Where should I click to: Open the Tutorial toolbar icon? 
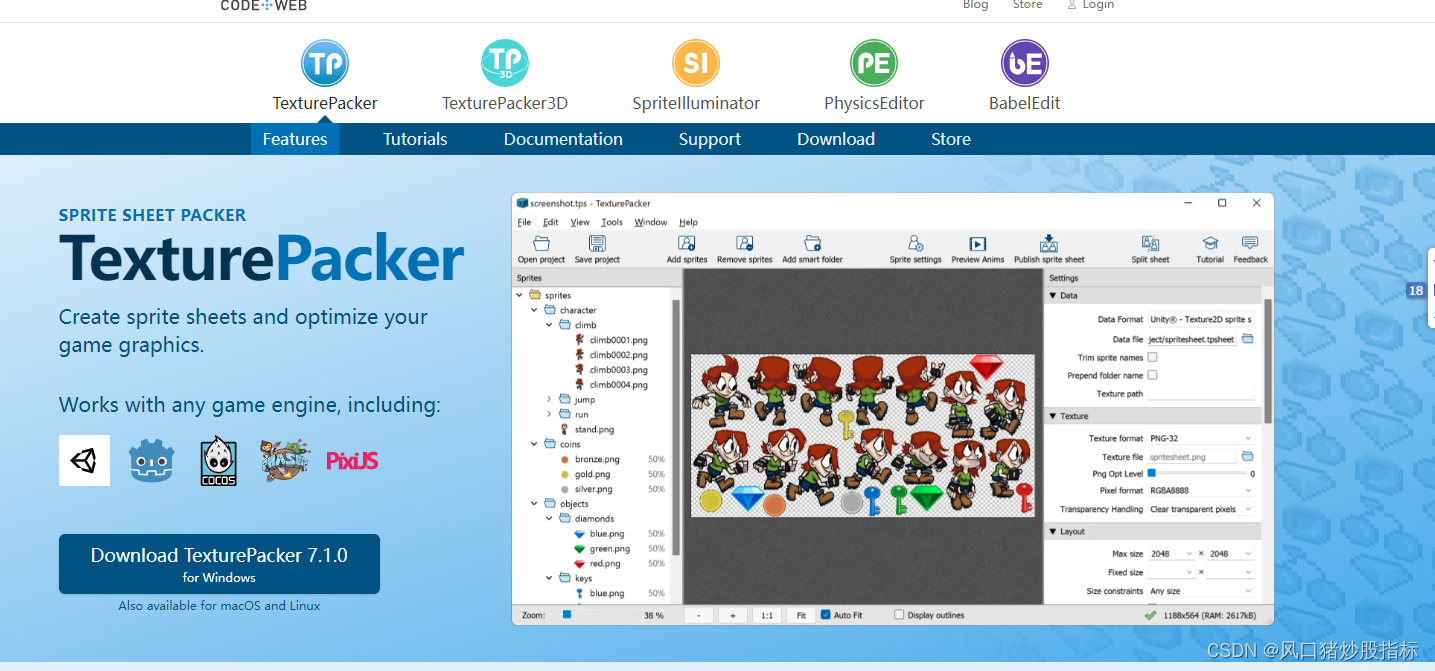(x=1210, y=243)
